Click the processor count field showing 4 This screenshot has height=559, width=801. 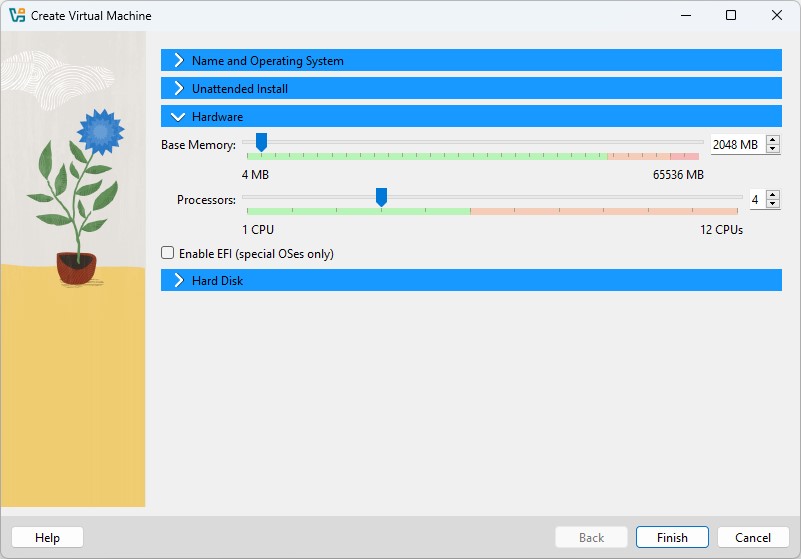(757, 200)
